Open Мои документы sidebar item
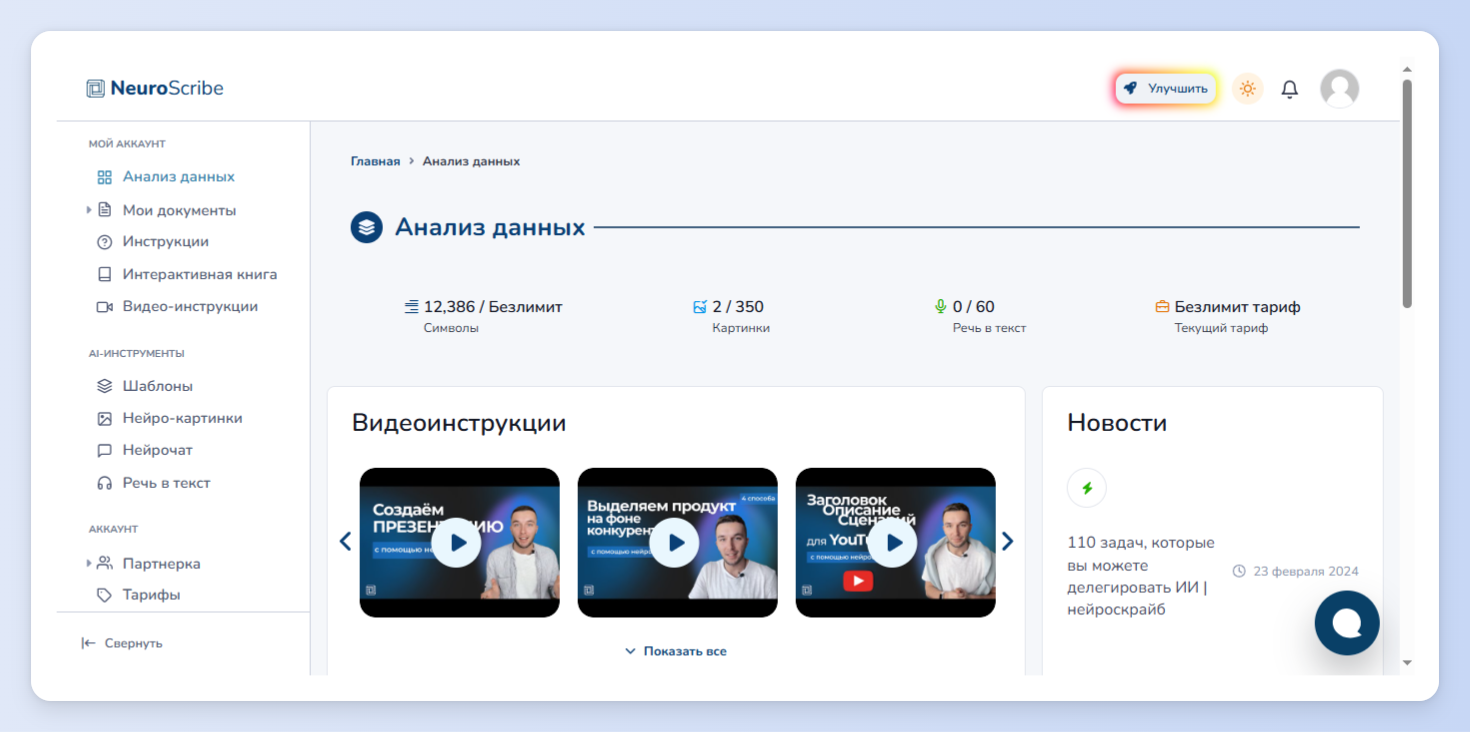The width and height of the screenshot is (1470, 732). [179, 210]
